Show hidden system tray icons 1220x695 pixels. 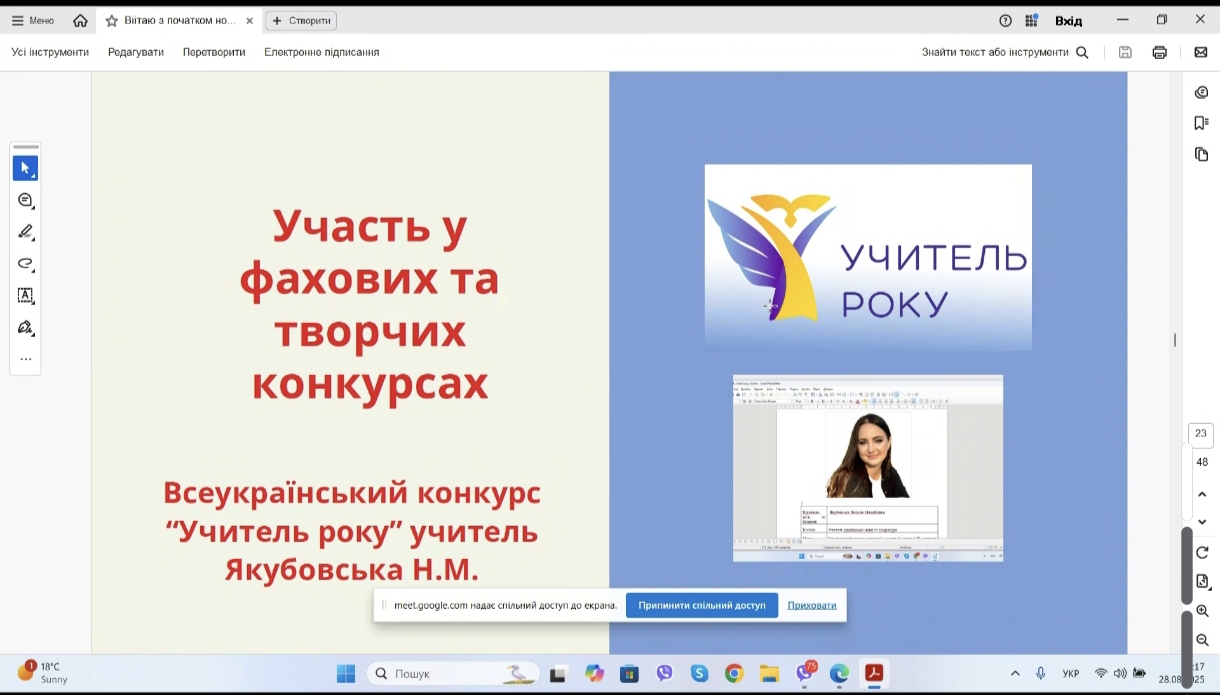(1015, 674)
